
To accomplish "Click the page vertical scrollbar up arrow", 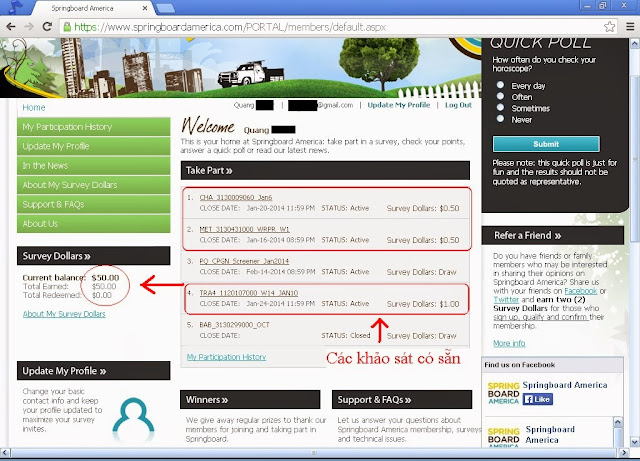I will [x=635, y=43].
